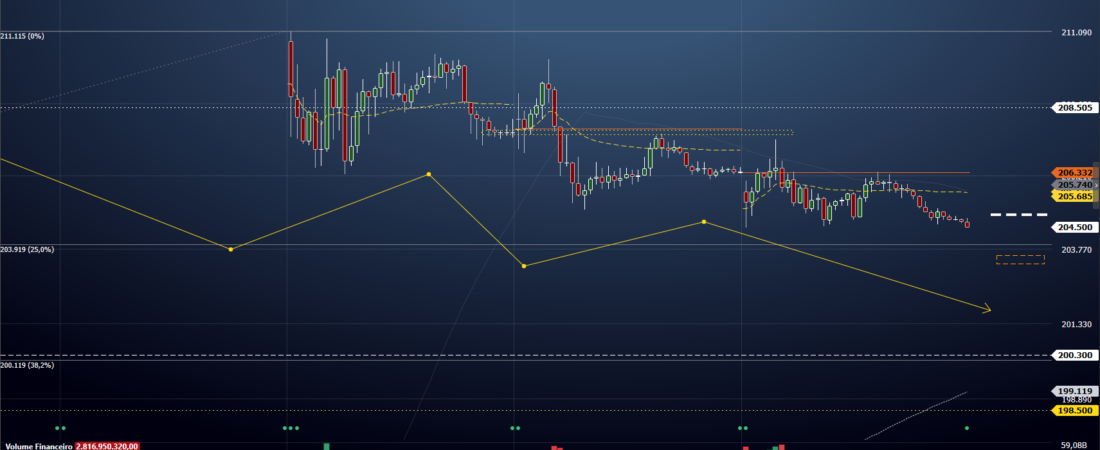Click the orange 206.332 price tag
The image size is (1100, 450).
(1074, 172)
